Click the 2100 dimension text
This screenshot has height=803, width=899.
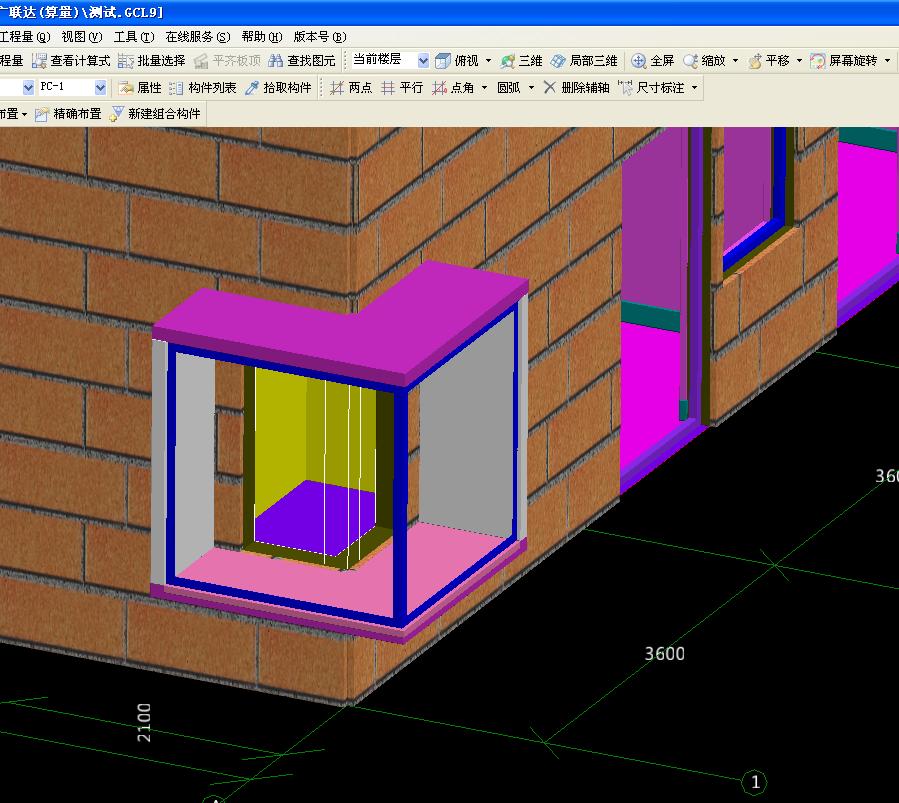point(144,722)
